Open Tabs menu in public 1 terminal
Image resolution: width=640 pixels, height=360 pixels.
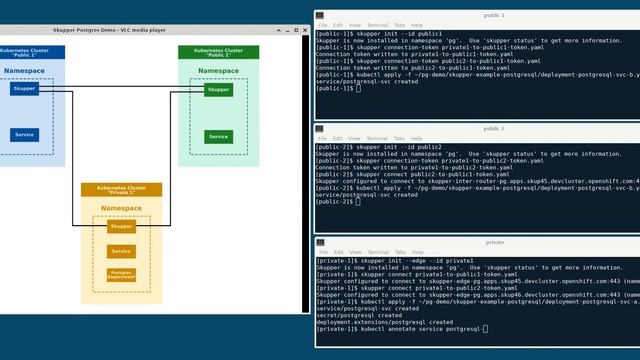point(400,25)
